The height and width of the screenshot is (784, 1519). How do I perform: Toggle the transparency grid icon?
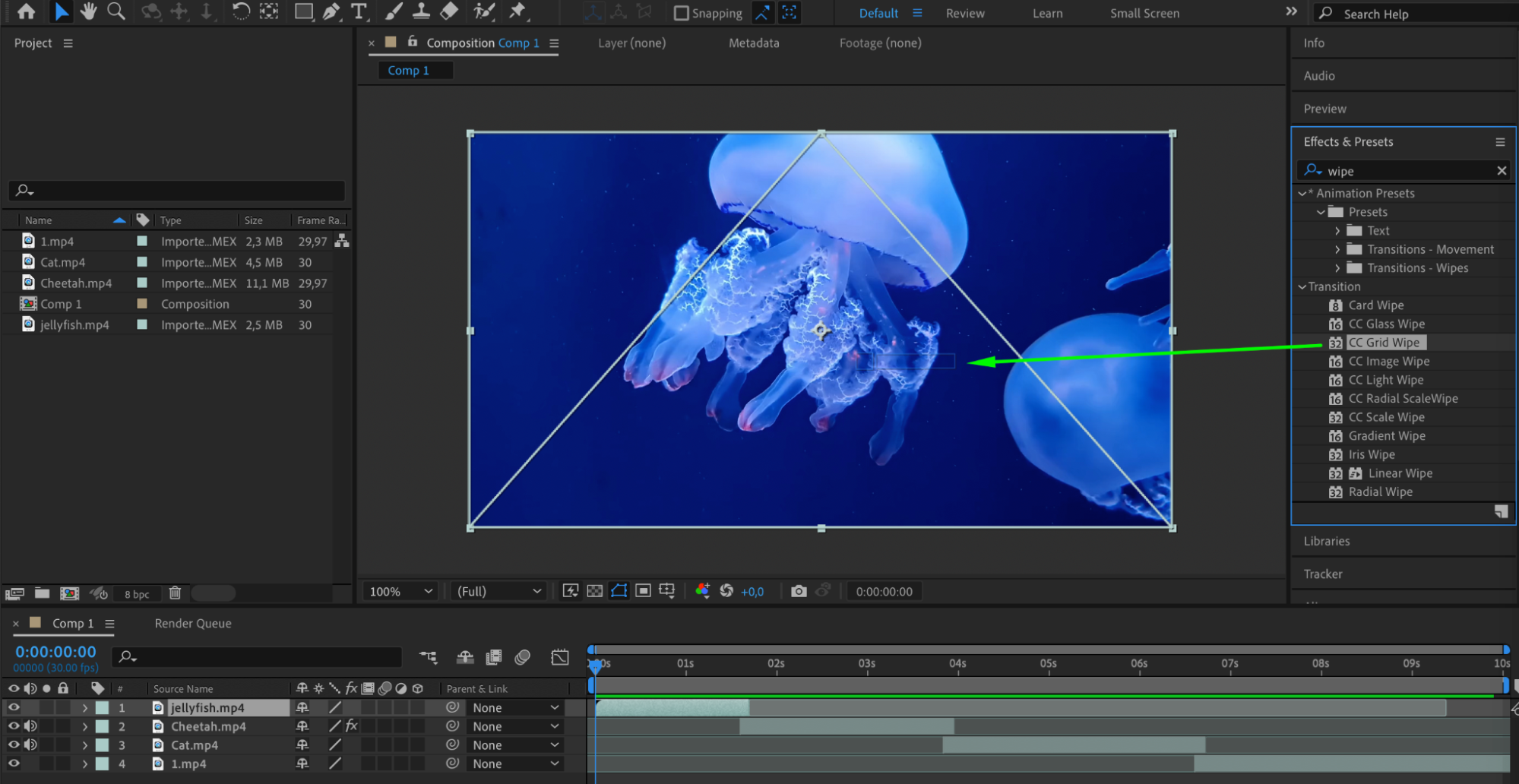[595, 591]
